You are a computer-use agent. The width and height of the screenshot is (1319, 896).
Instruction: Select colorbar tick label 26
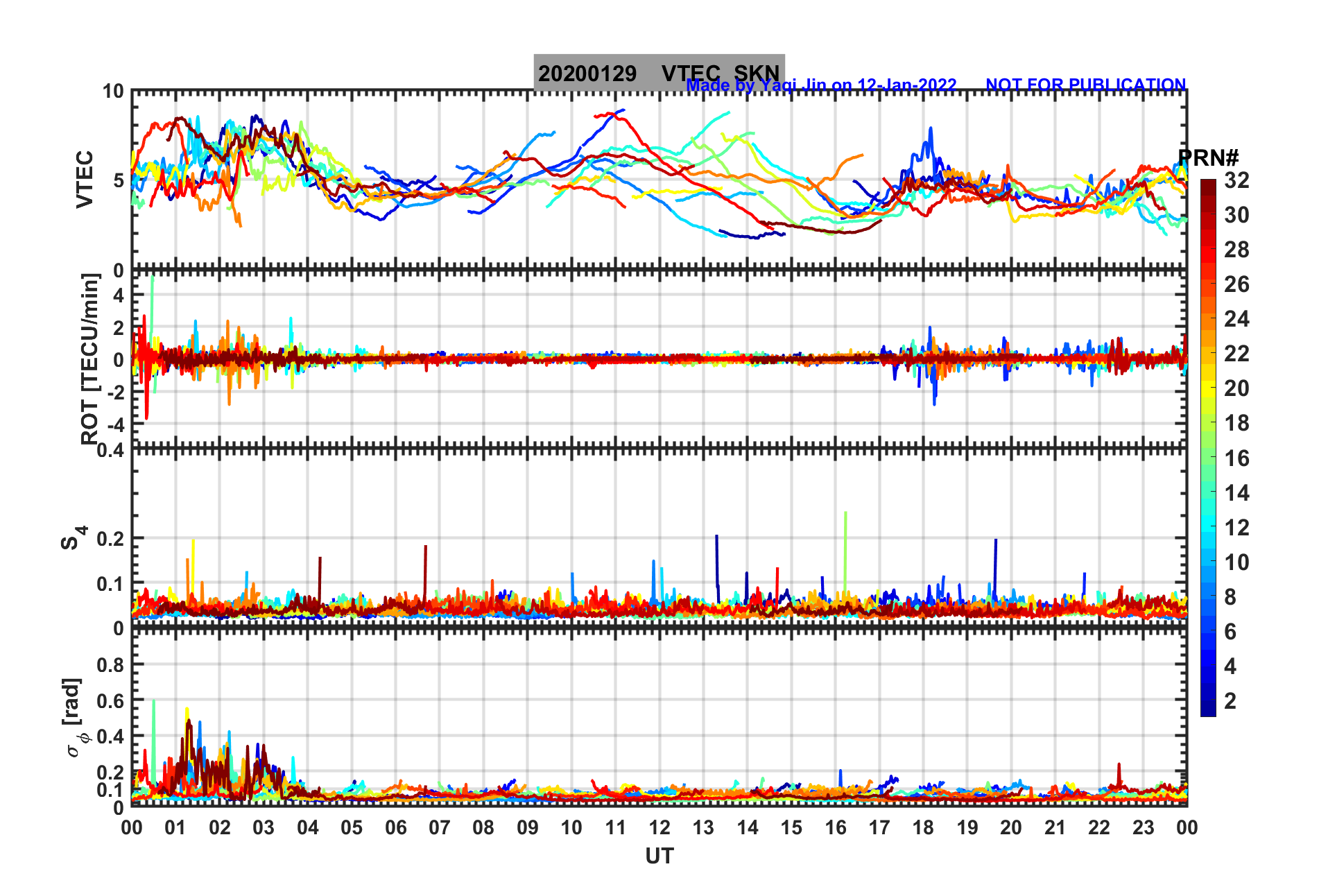[1236, 284]
